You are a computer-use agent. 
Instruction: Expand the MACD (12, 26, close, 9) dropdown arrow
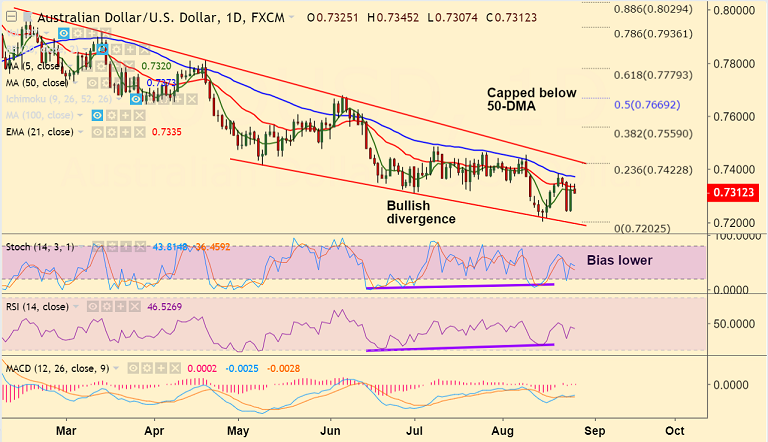click(x=116, y=368)
